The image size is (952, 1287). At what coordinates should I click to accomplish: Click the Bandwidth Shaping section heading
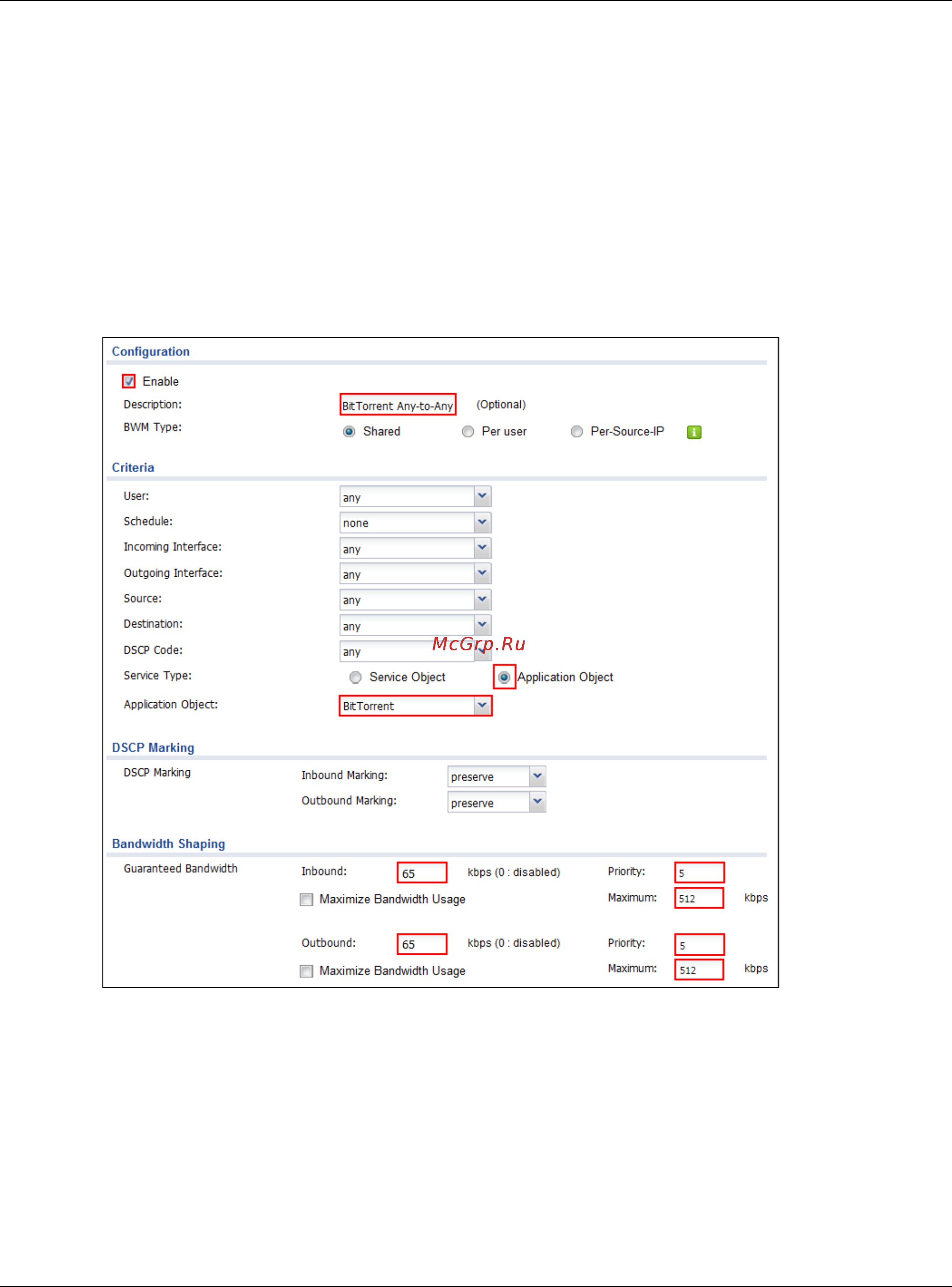point(168,844)
